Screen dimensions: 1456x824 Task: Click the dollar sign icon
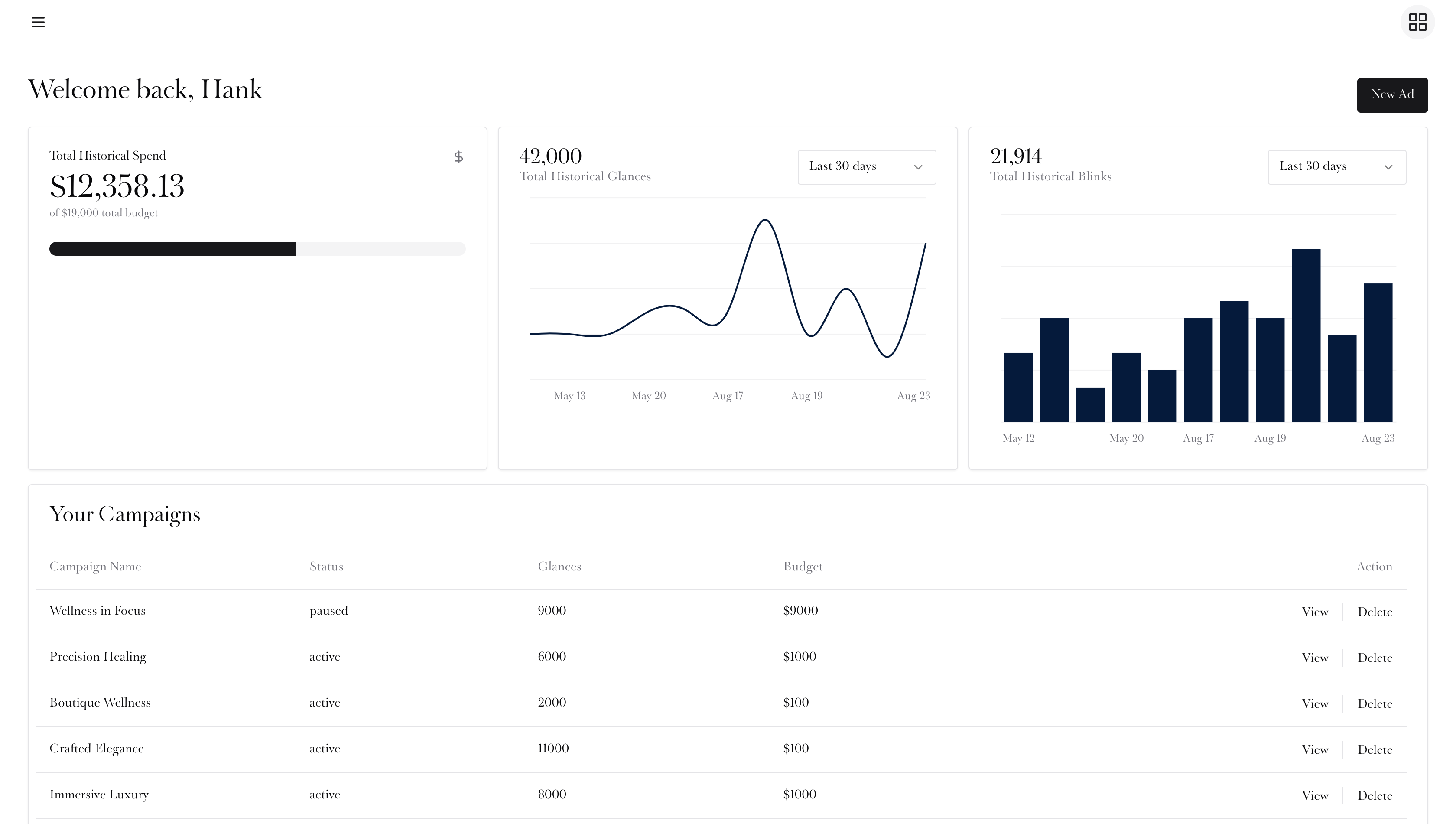459,157
